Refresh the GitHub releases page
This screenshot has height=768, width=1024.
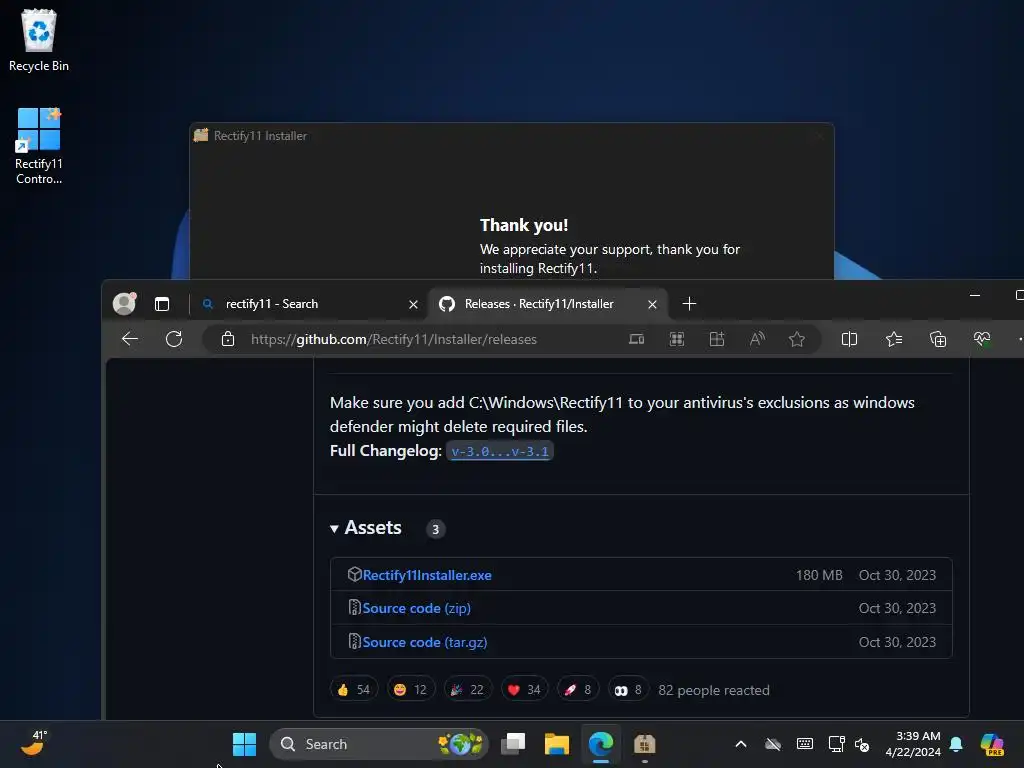(x=174, y=339)
